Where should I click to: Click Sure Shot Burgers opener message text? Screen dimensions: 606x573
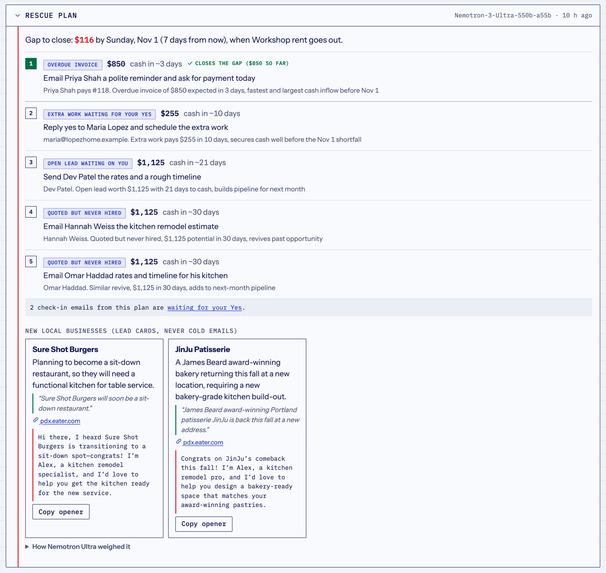click(x=94, y=465)
